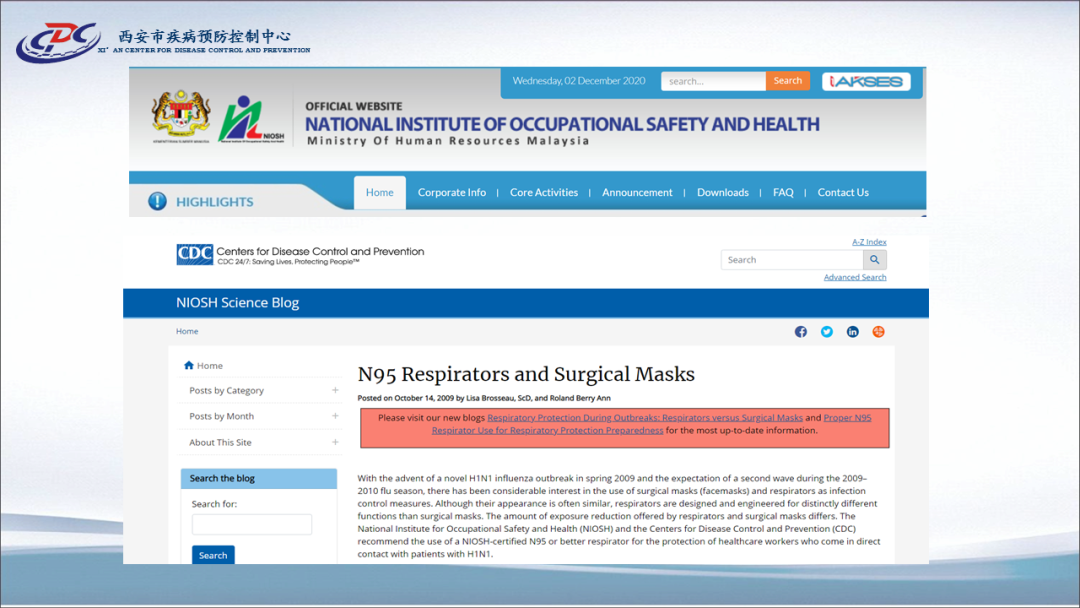The image size is (1080, 608).
Task: Open the Downloads menu
Action: pyautogui.click(x=723, y=193)
